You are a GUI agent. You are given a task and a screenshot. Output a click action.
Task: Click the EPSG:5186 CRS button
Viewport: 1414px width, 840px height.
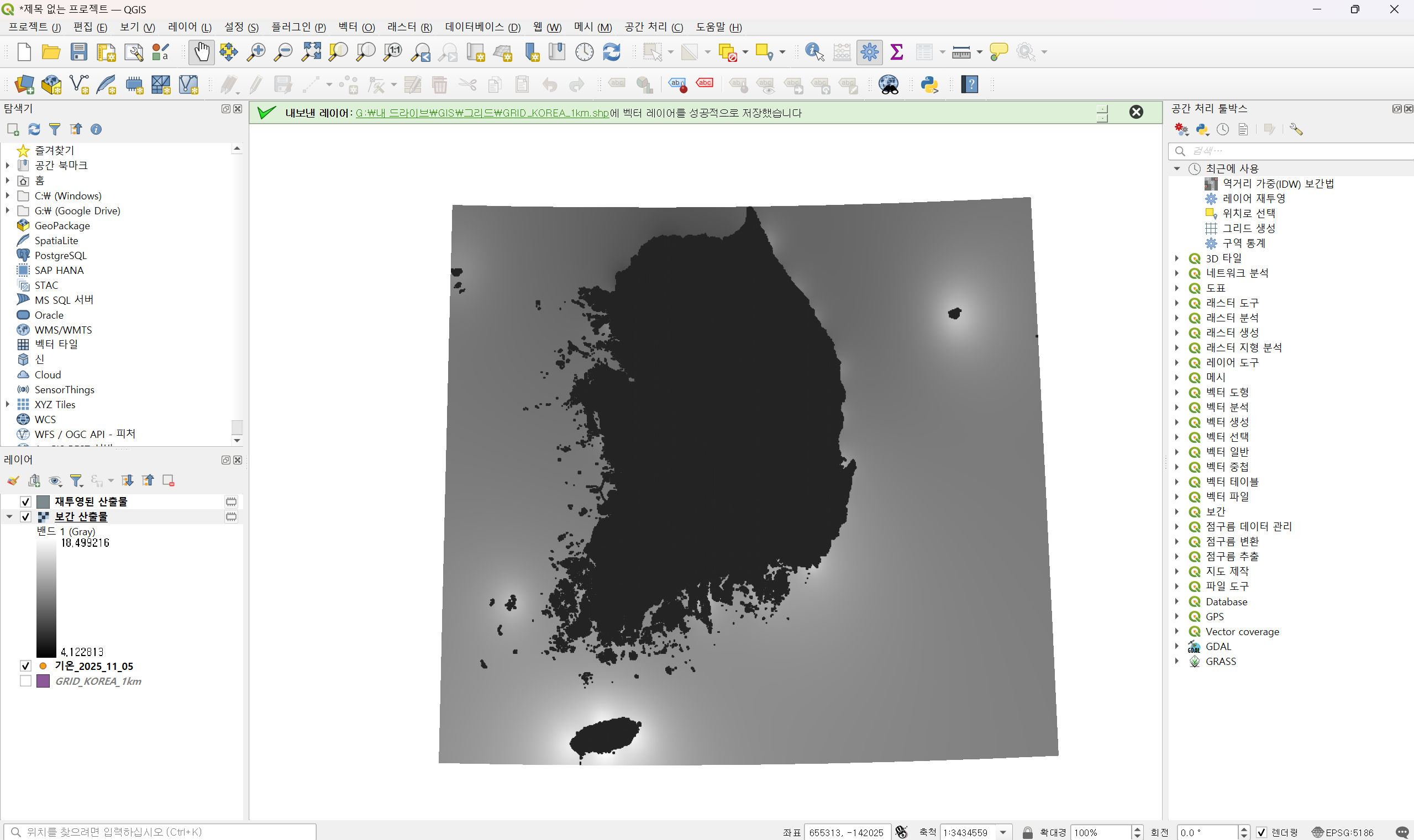click(x=1343, y=832)
